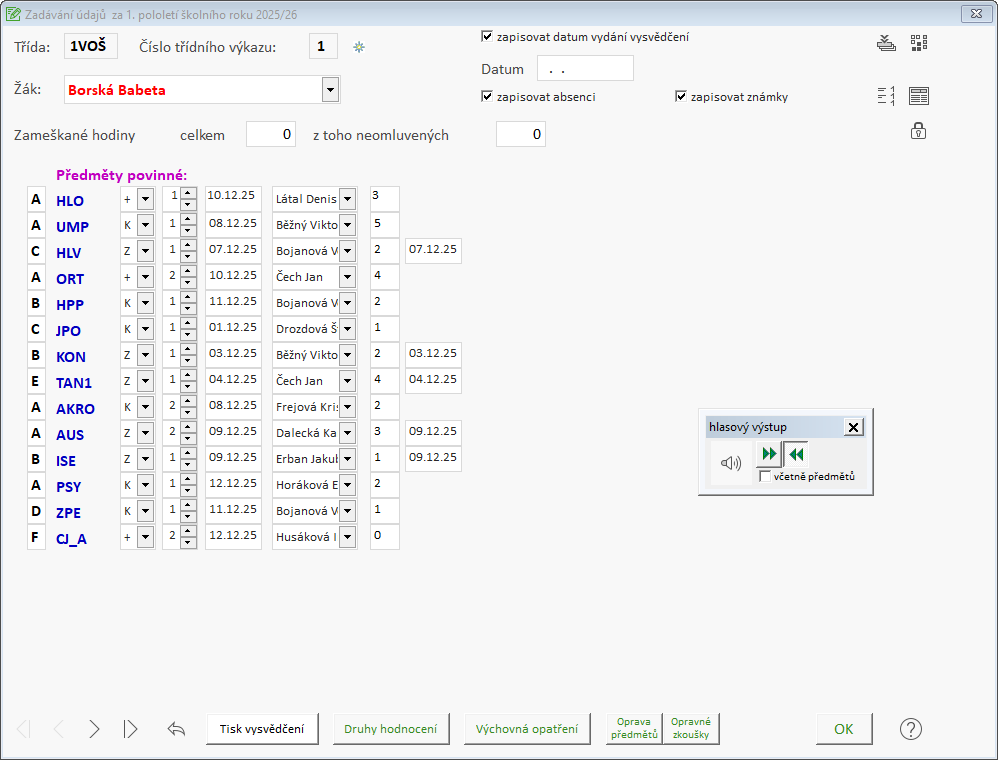Click the green asterisk next to class report number
Screen dimensions: 998x760
tap(360, 47)
